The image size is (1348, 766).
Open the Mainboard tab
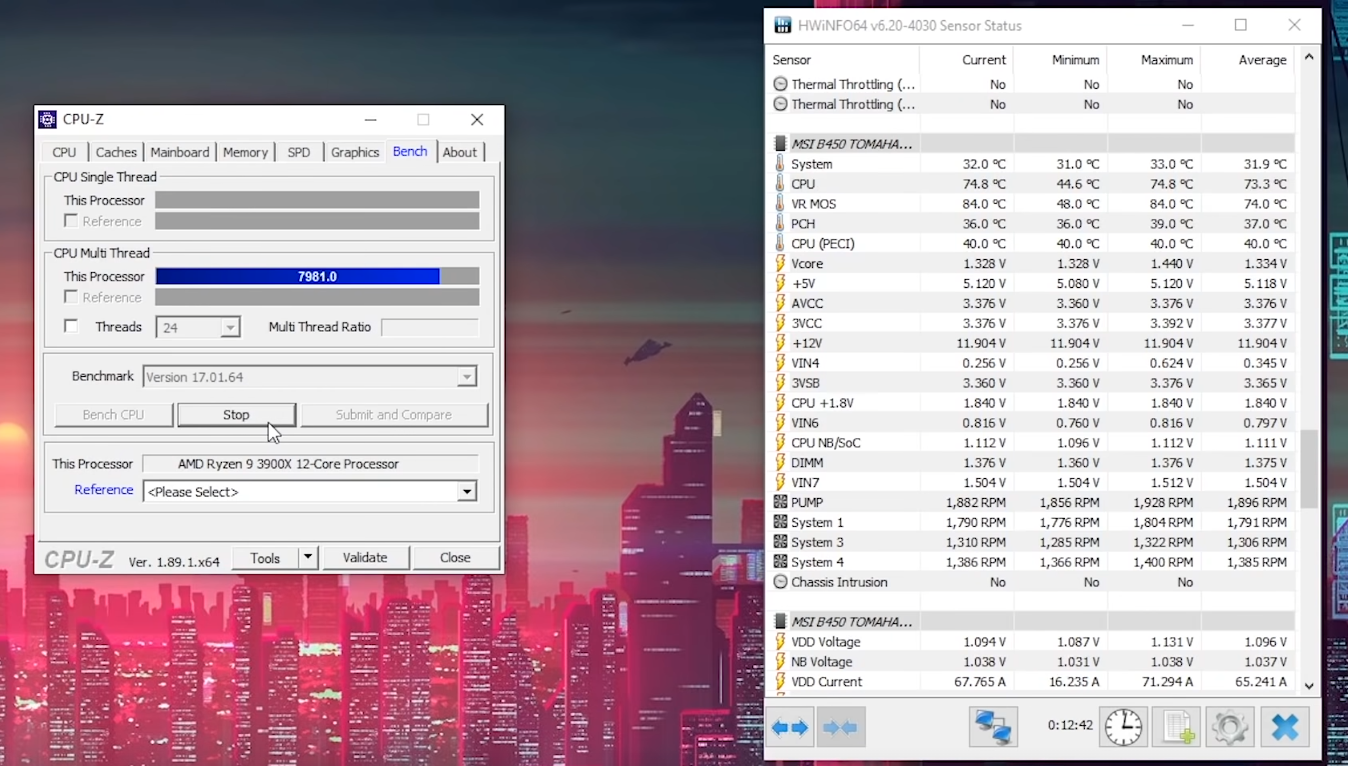coord(180,152)
